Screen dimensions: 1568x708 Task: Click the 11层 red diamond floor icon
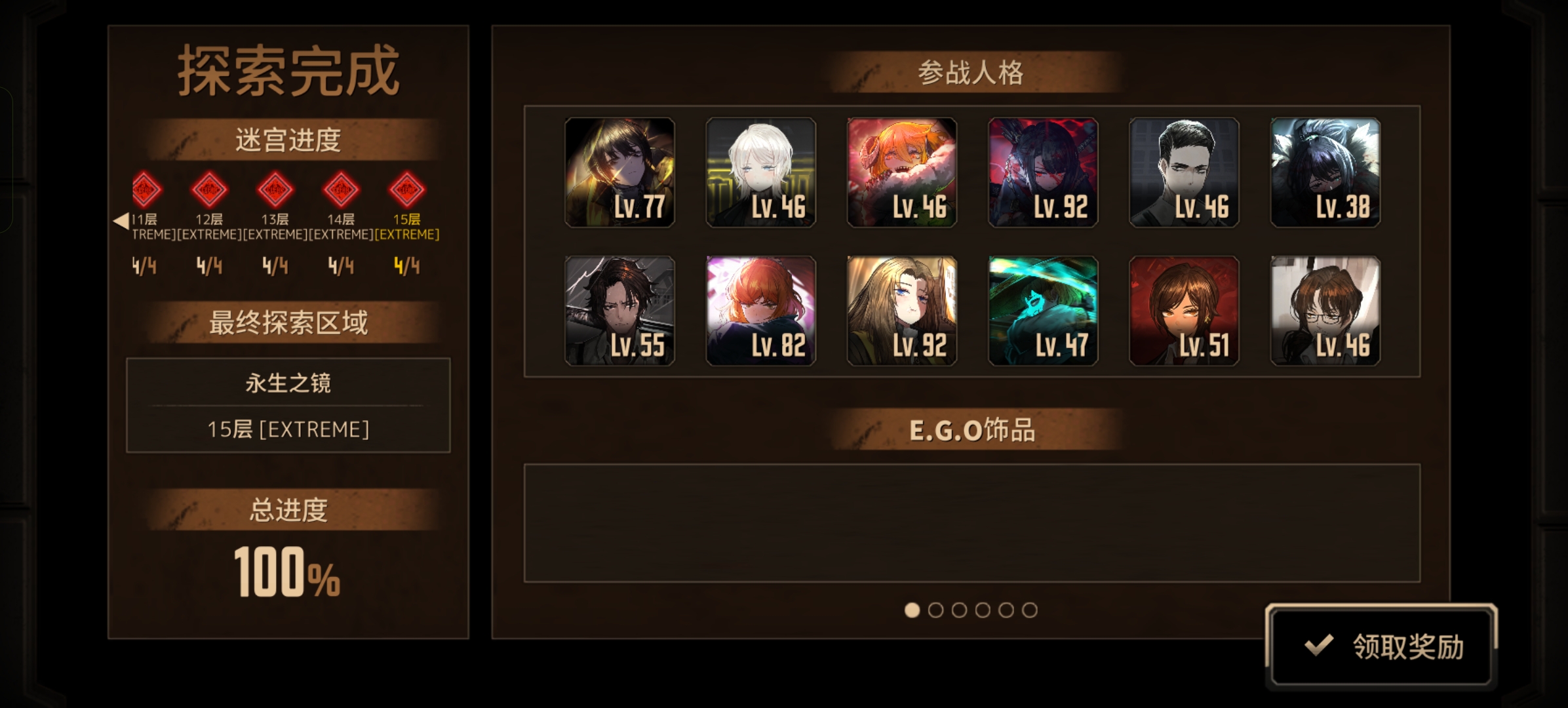146,190
